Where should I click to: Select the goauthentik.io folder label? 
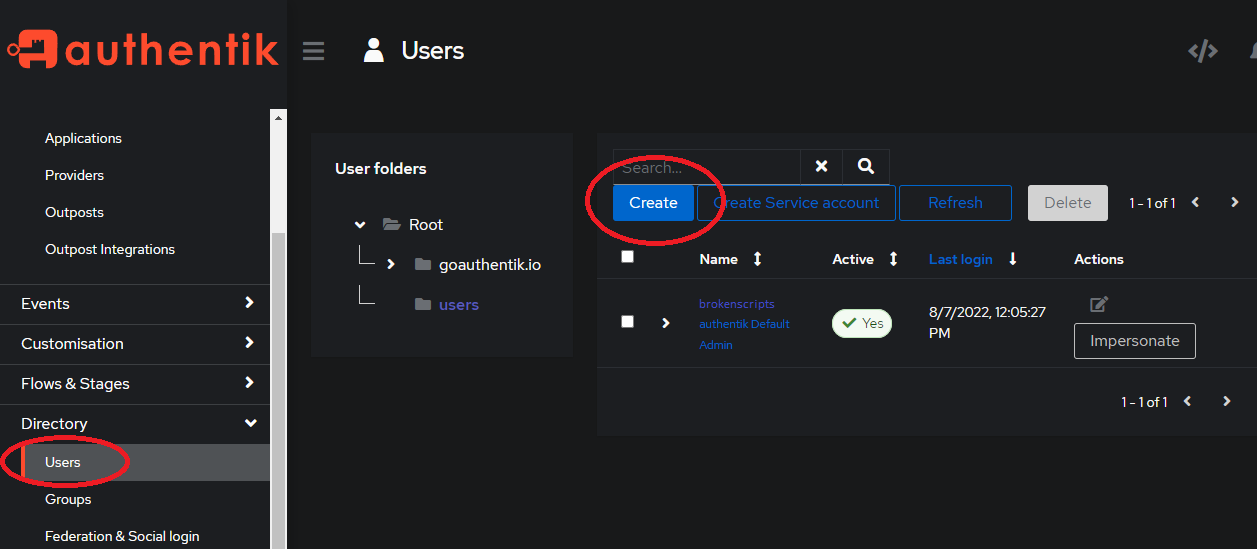coord(490,265)
